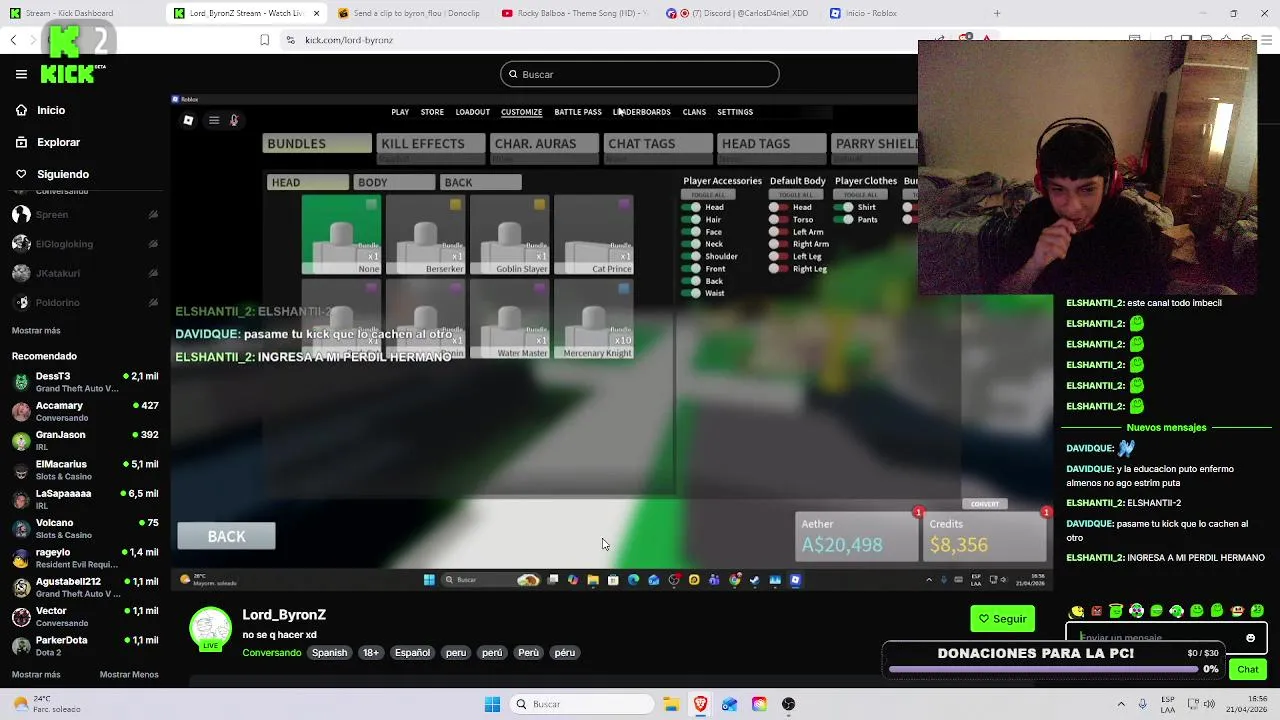Toggle Shirt player clothes switch
The width and height of the screenshot is (1280, 720).
(x=844, y=208)
